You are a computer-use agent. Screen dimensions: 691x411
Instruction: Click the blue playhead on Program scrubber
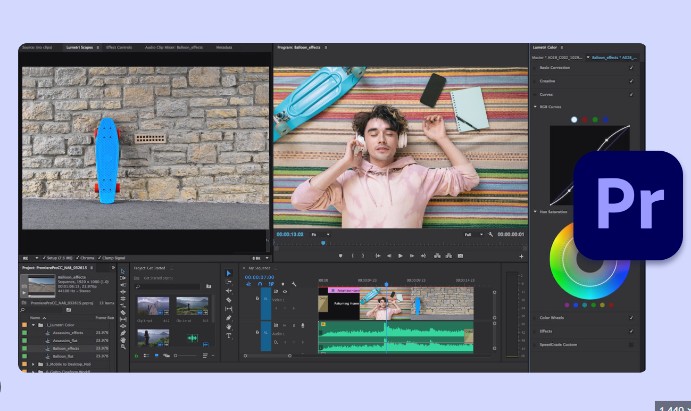tap(323, 243)
